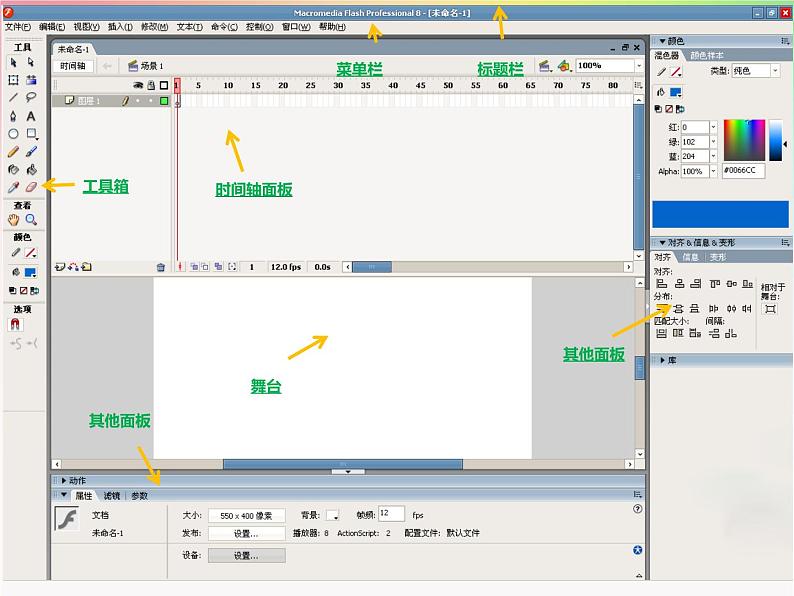
Task: Select the Zoom magnifier tool
Action: (x=31, y=219)
